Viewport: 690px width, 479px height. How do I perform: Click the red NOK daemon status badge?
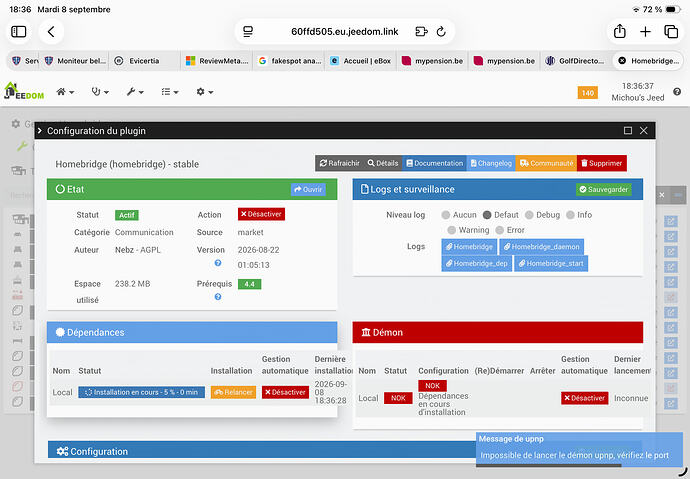tap(398, 398)
